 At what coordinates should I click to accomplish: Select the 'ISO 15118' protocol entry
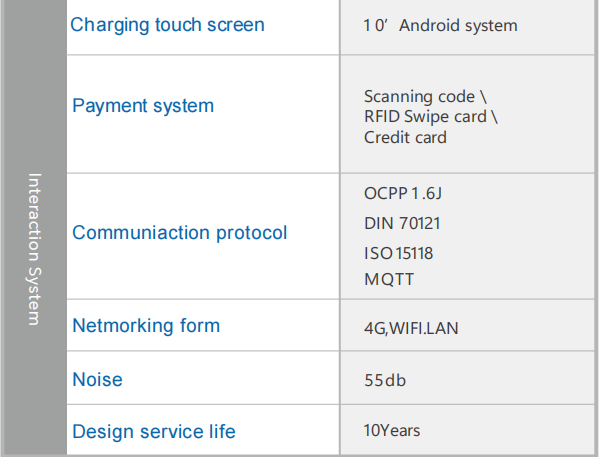pos(399,254)
